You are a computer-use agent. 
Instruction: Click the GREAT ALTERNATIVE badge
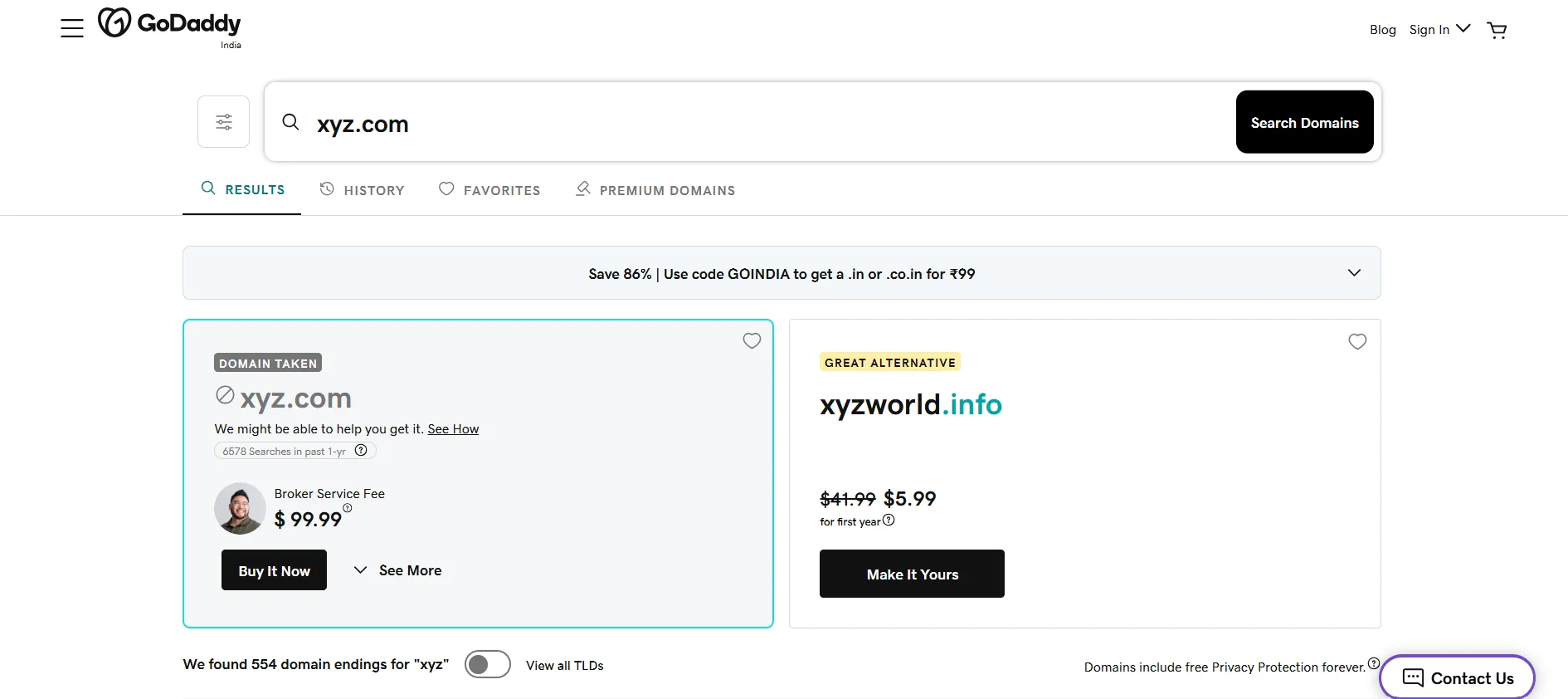click(890, 362)
